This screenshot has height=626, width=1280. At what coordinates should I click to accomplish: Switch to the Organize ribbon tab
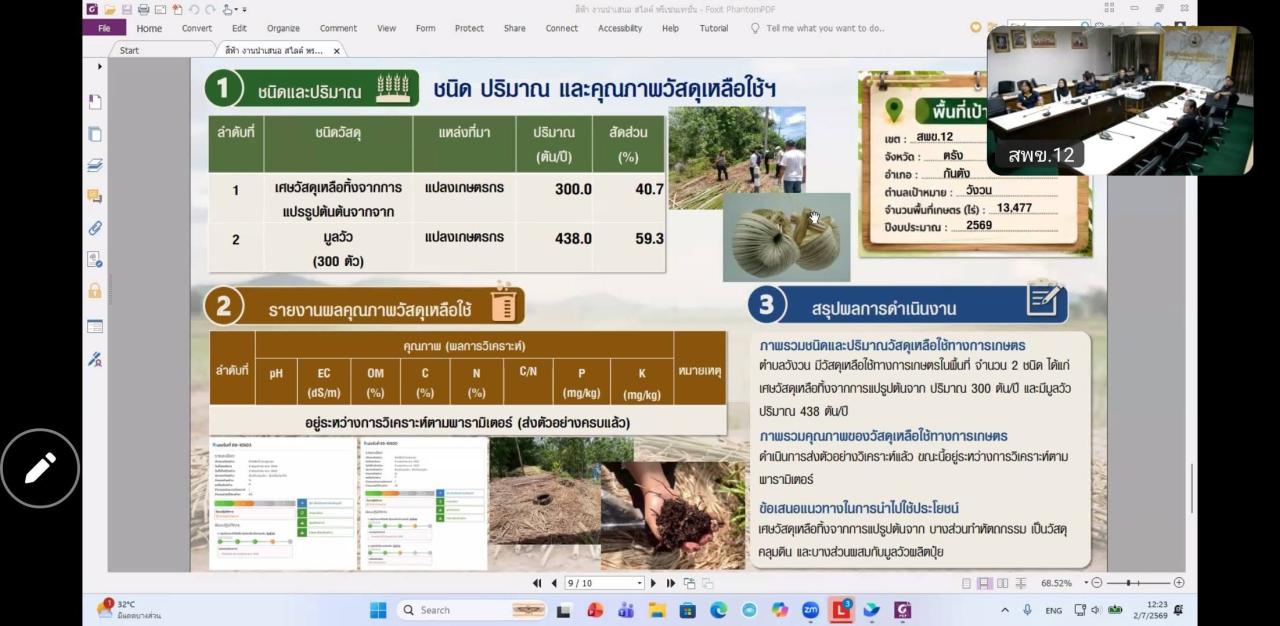283,28
